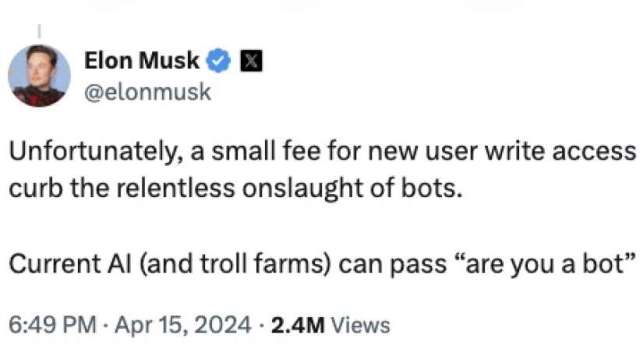
Task: Select the Views label
Action: [x=360, y=325]
